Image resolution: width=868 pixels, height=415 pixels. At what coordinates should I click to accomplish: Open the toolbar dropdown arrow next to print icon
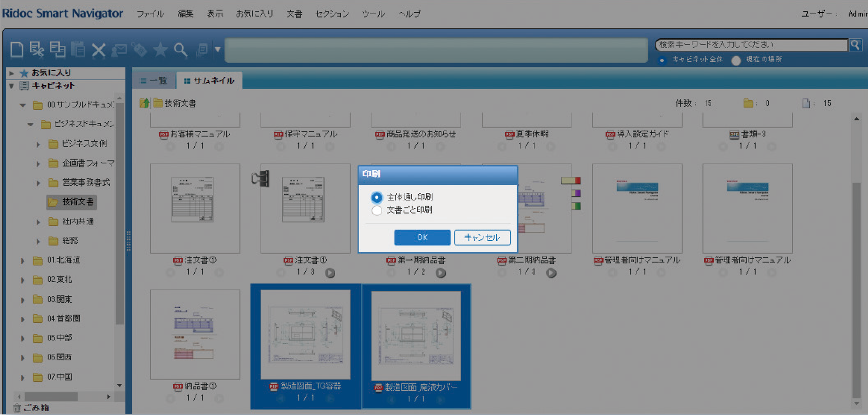tap(217, 49)
